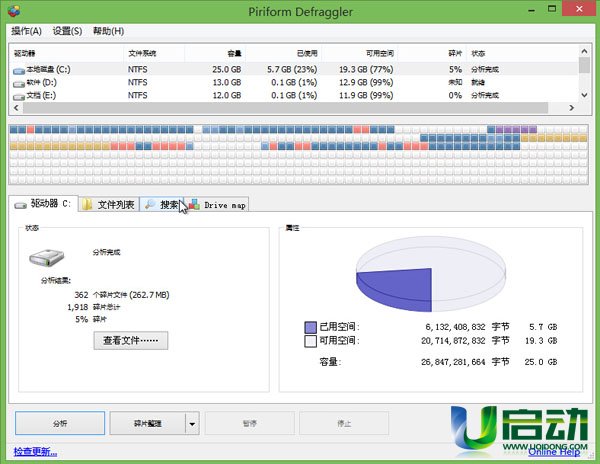Screen dimensions: 600x464
Task: Click the 12.9 GB (99%) free cell
Action: point(366,82)
